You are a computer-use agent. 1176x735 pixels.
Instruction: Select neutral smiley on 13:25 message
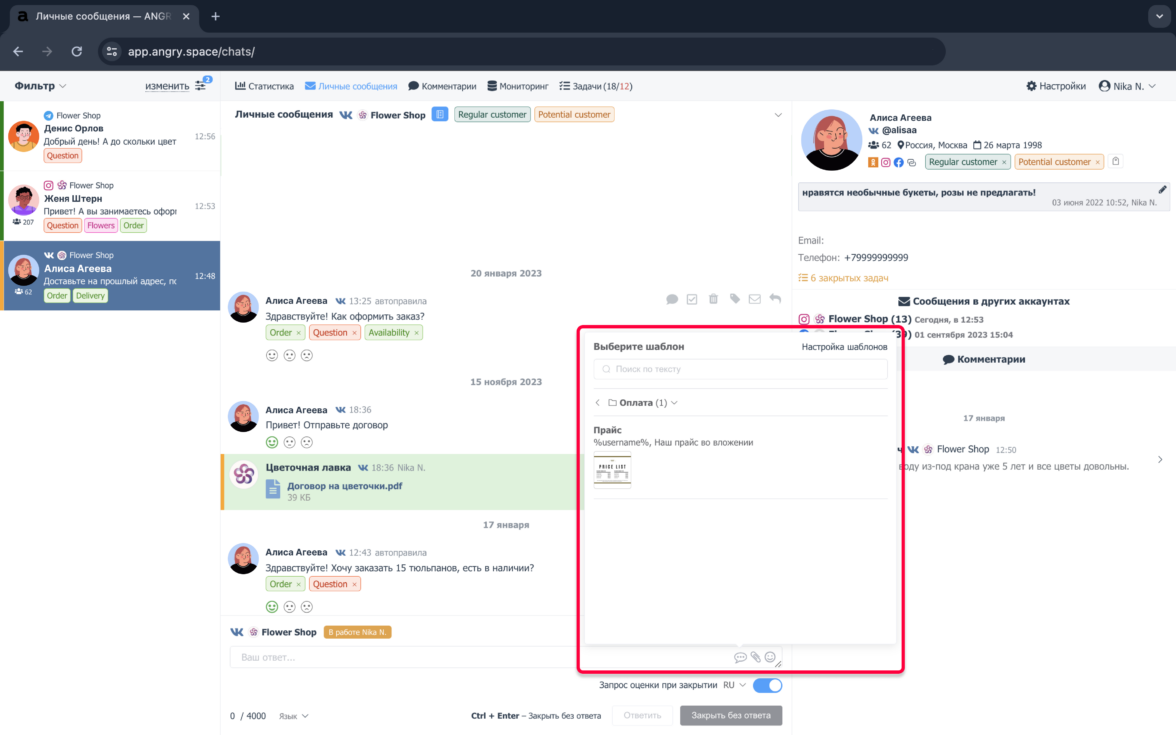coord(290,356)
